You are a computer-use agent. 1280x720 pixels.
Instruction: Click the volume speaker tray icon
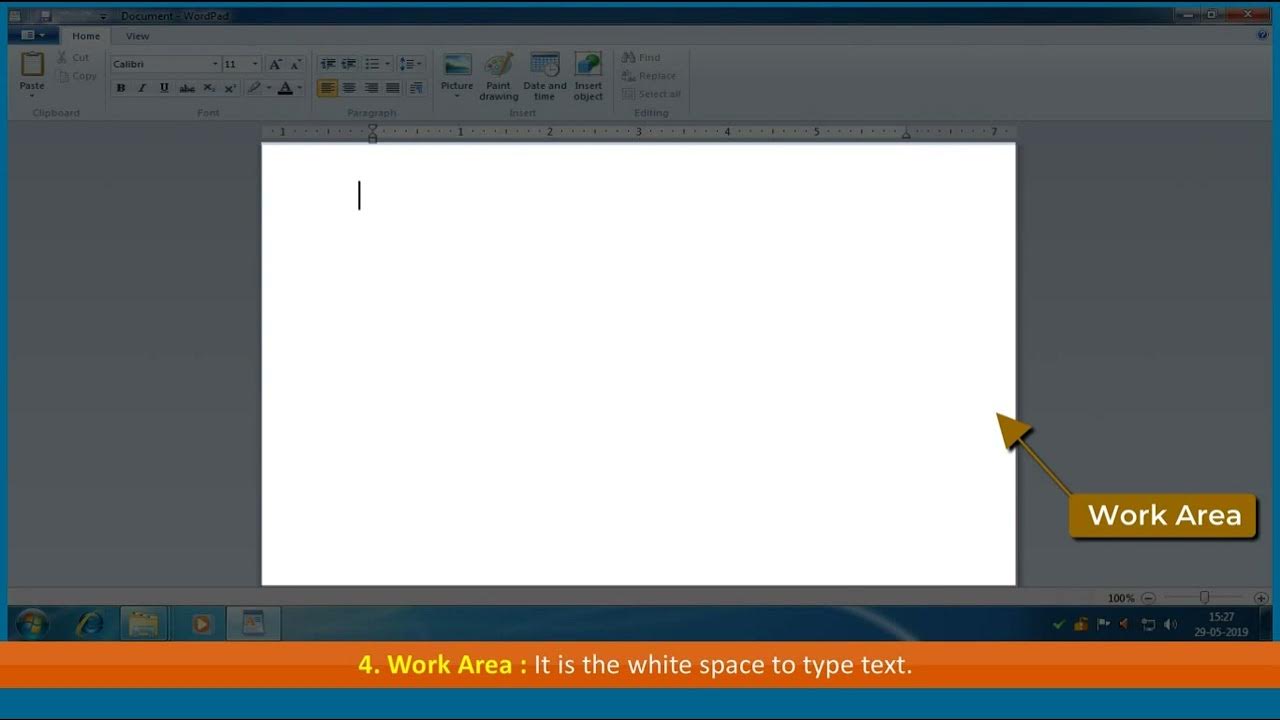(1170, 625)
